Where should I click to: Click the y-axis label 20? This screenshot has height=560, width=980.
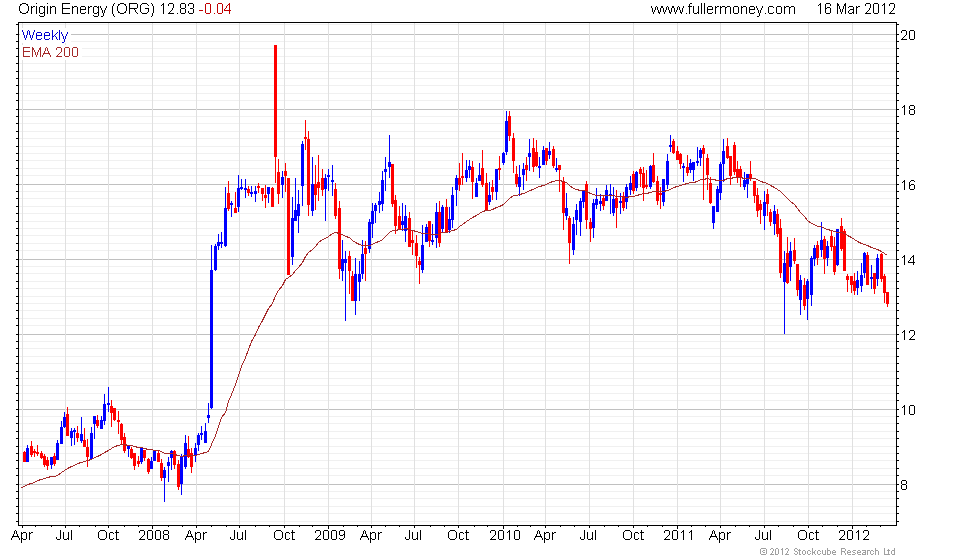pos(908,35)
